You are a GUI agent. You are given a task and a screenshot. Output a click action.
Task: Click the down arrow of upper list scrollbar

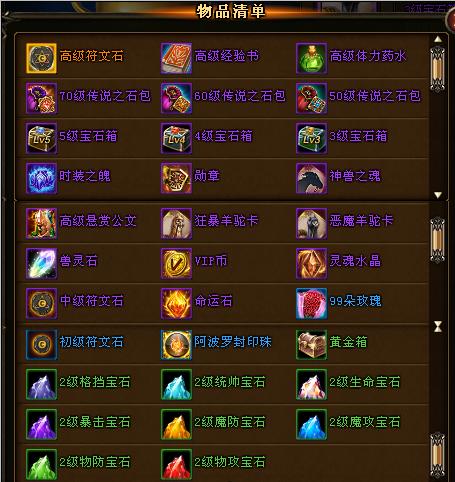pyautogui.click(x=438, y=195)
